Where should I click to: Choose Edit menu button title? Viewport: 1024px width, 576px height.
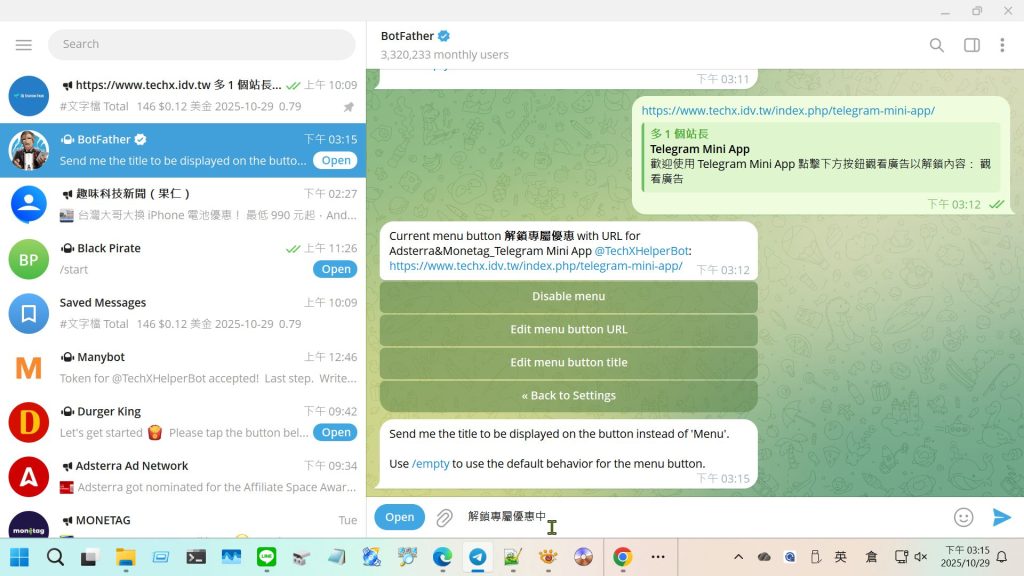pyautogui.click(x=568, y=362)
